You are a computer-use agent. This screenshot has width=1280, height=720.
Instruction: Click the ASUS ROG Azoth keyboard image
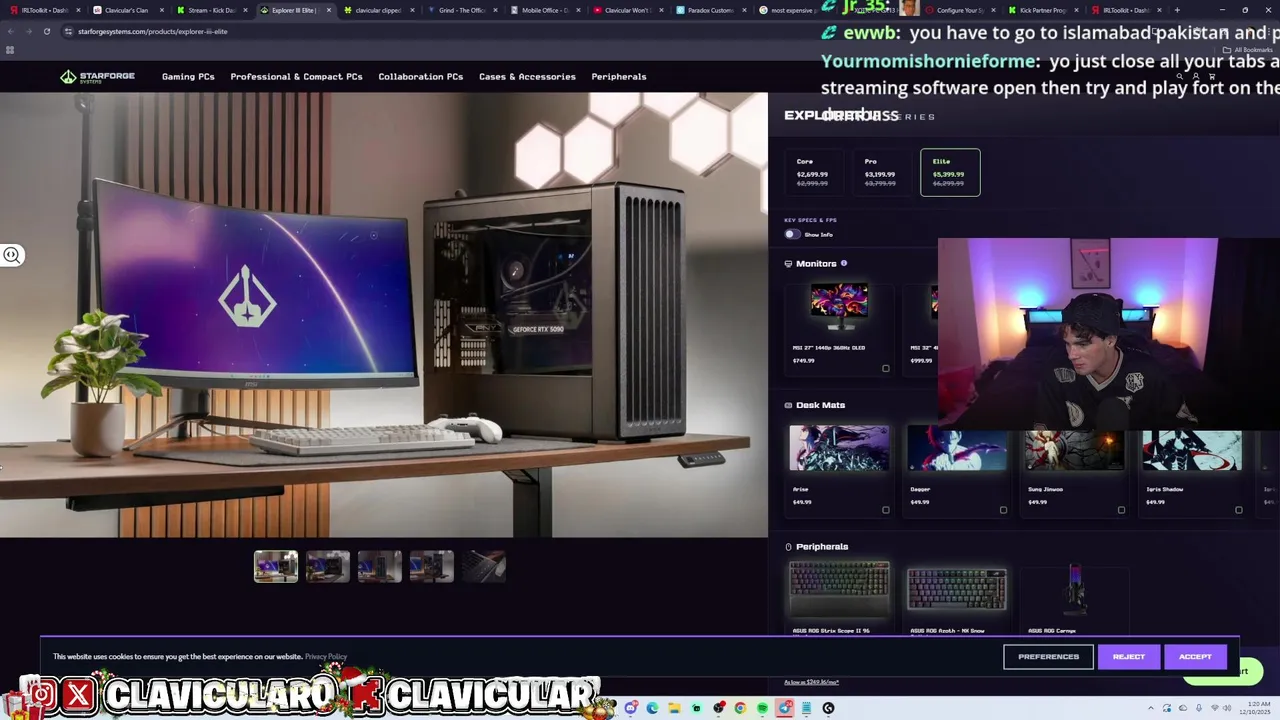click(x=957, y=590)
